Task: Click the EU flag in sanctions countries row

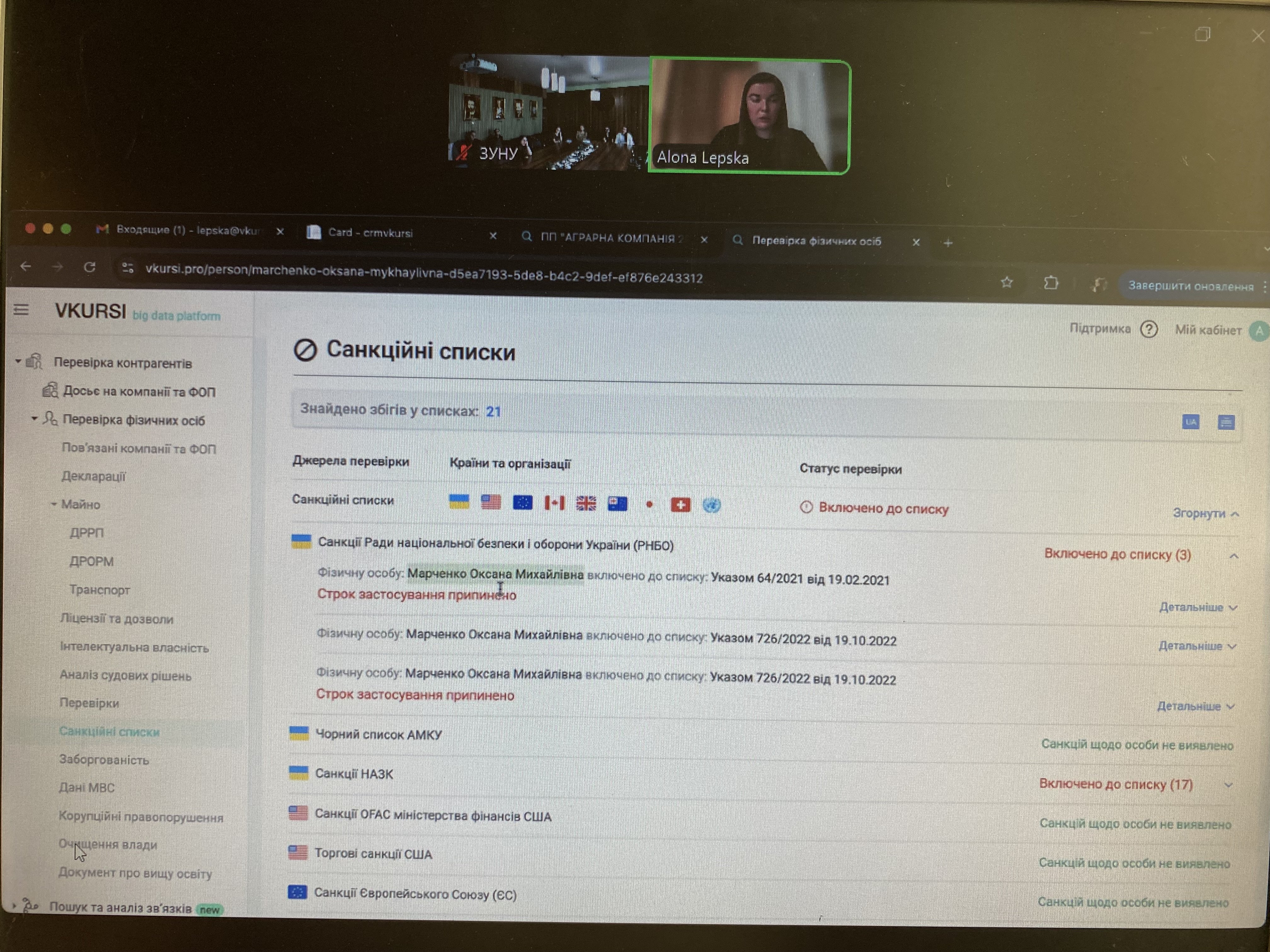Action: tap(523, 503)
